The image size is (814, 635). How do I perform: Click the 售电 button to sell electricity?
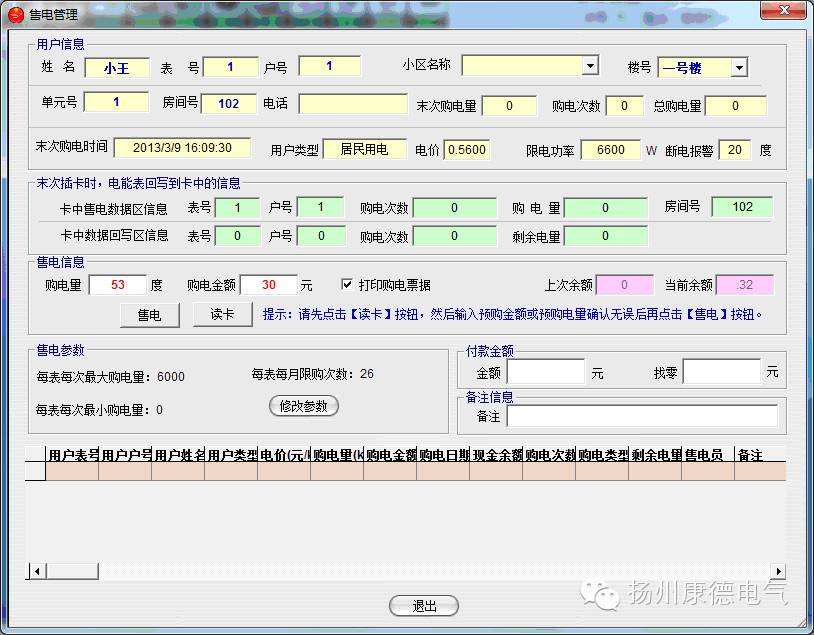148,315
